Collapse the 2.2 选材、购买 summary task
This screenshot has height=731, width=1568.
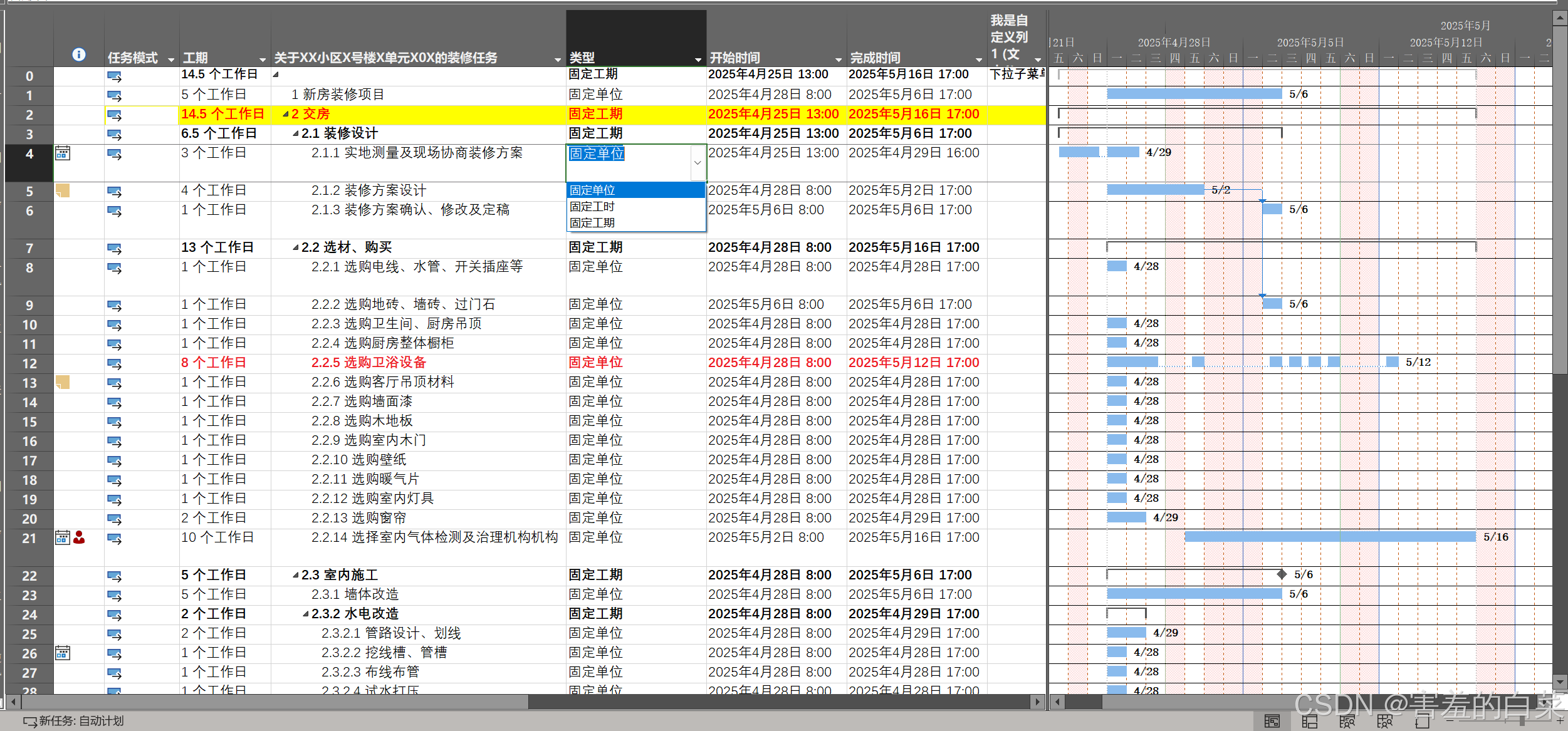[x=295, y=248]
